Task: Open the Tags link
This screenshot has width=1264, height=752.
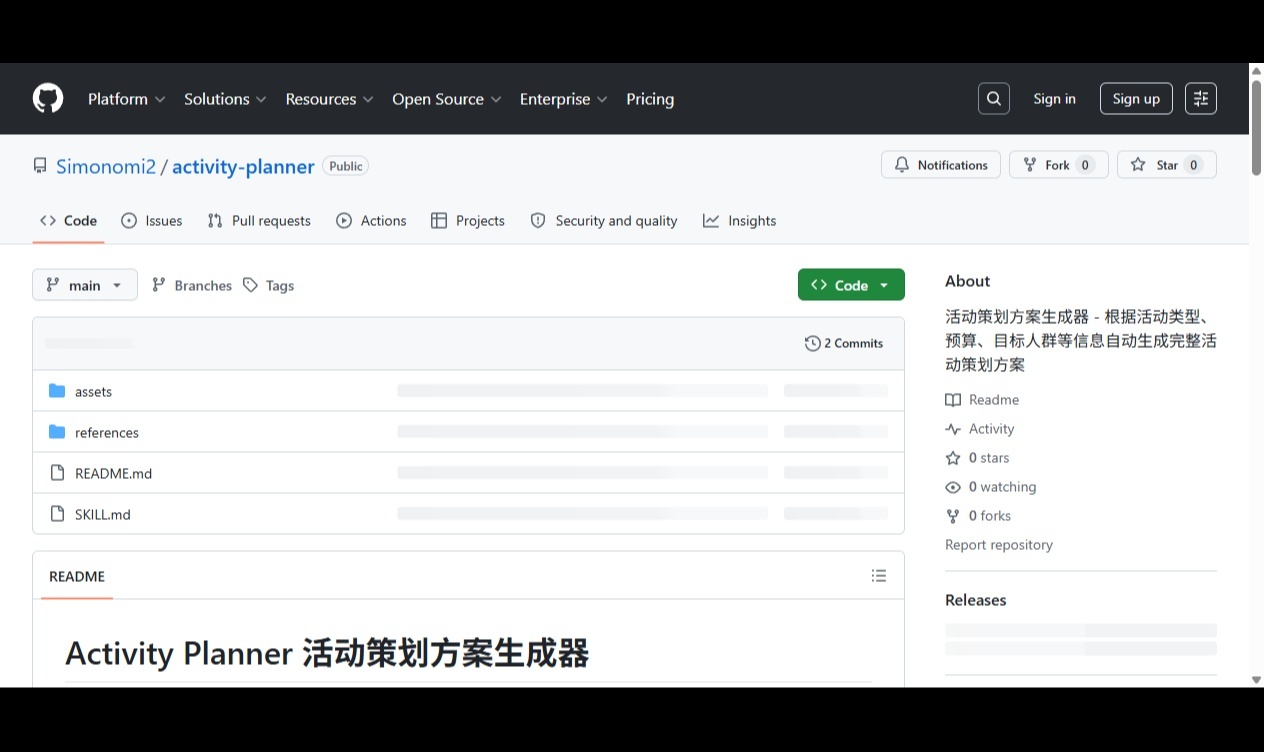Action: pyautogui.click(x=269, y=285)
